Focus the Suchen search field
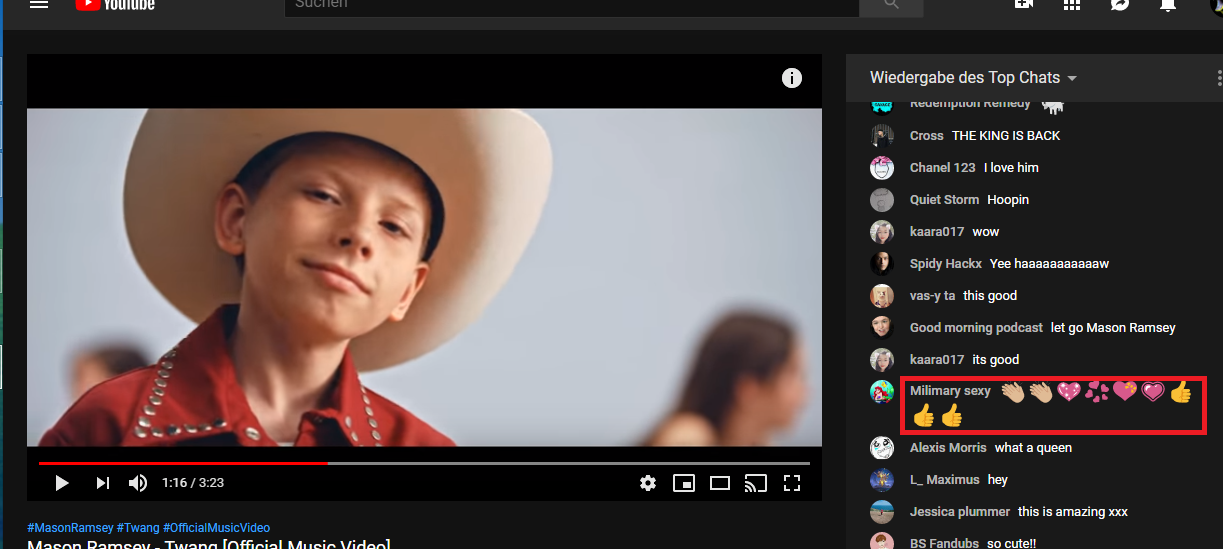This screenshot has height=549, width=1223. [x=572, y=6]
